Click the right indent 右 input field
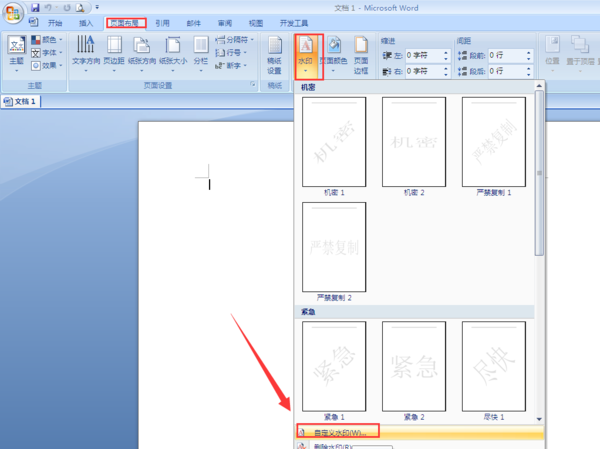Viewport: 600px width, 449px height. tap(424, 71)
